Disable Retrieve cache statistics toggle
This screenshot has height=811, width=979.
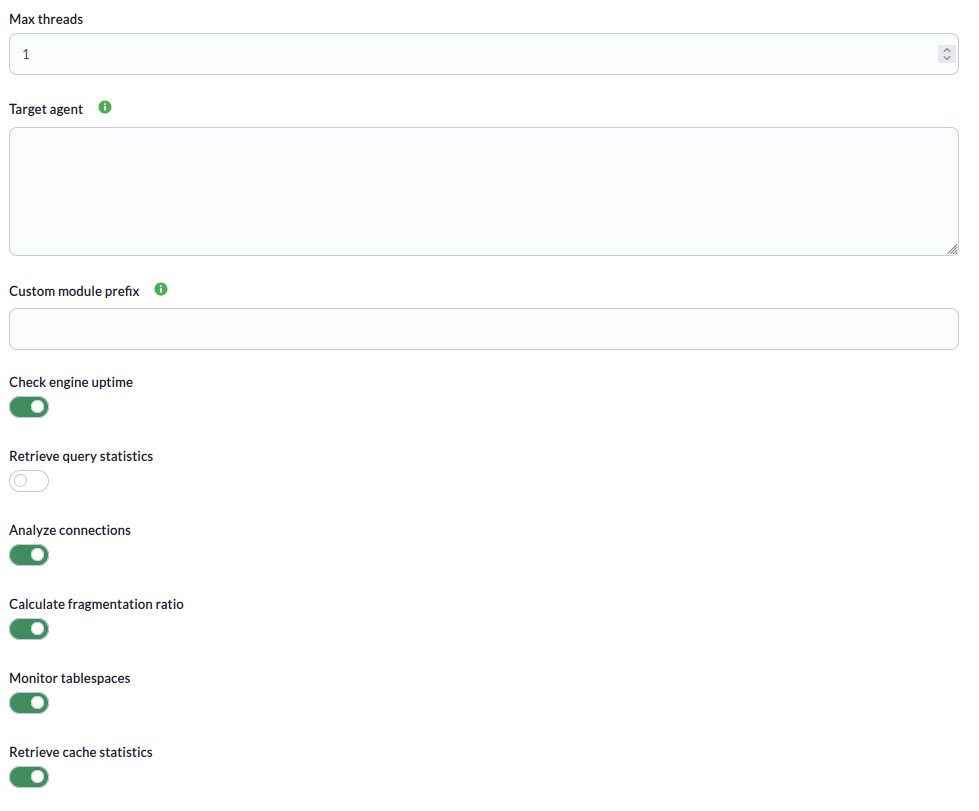[x=29, y=777]
